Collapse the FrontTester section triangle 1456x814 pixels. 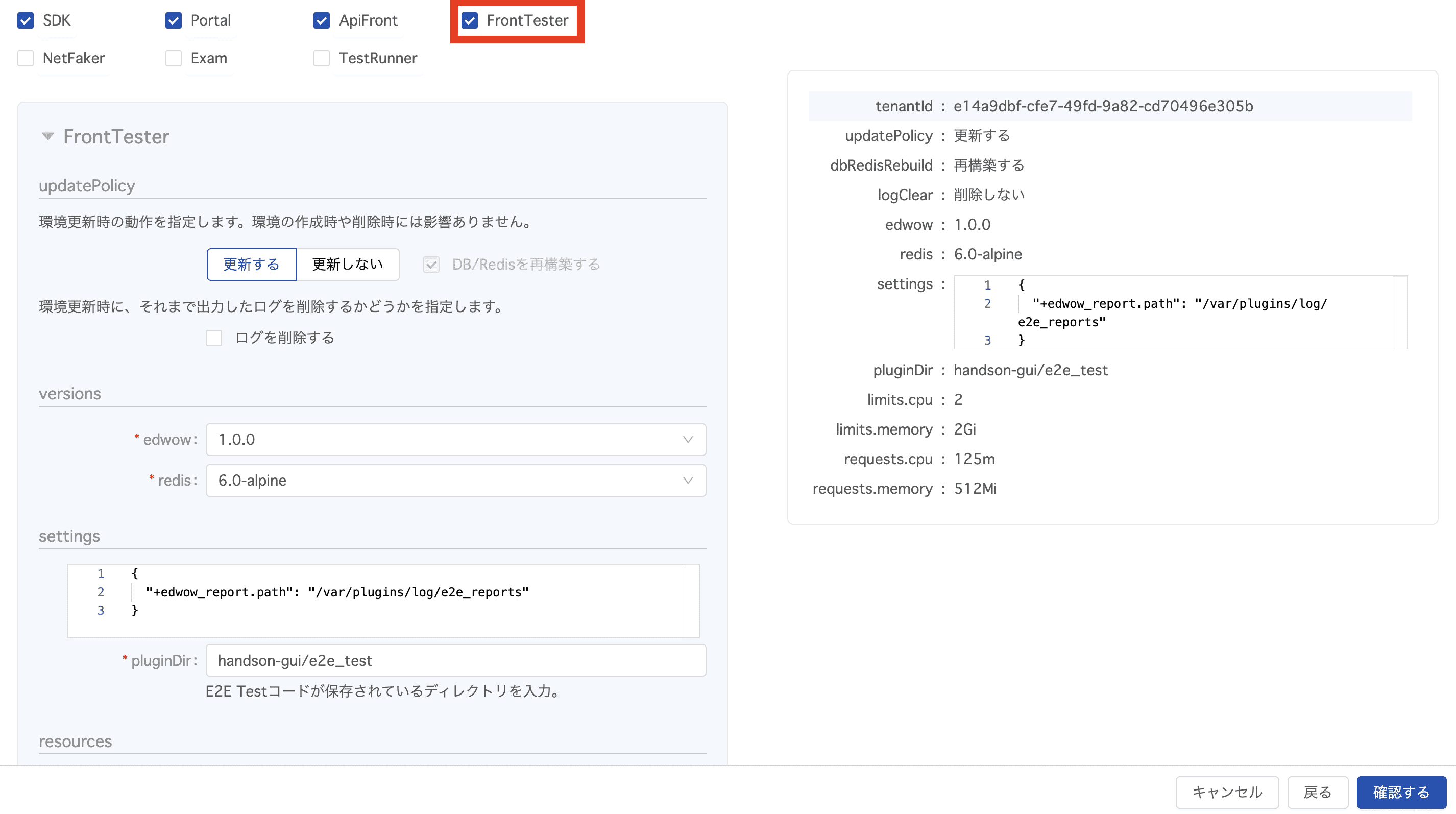coord(47,136)
